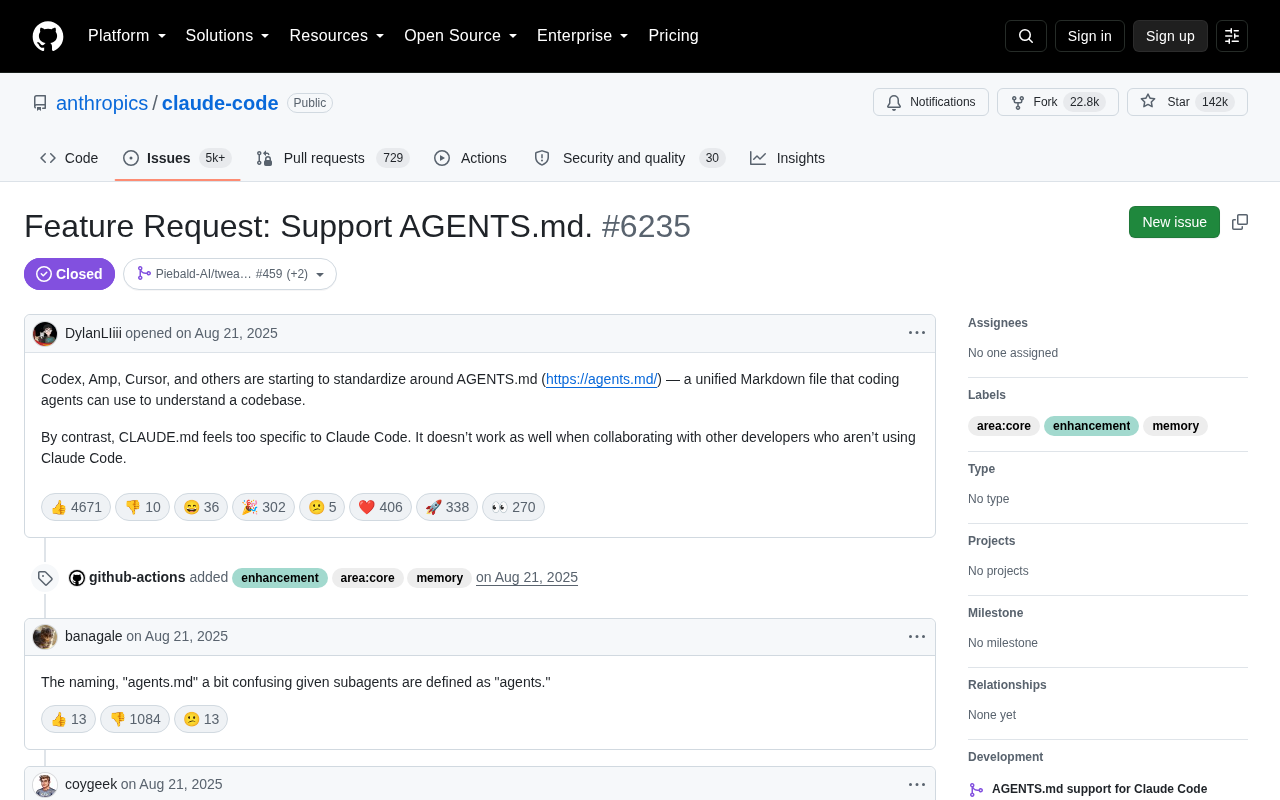Toggle thumbs up 4671 reaction
This screenshot has height=800, width=1280.
[76, 507]
